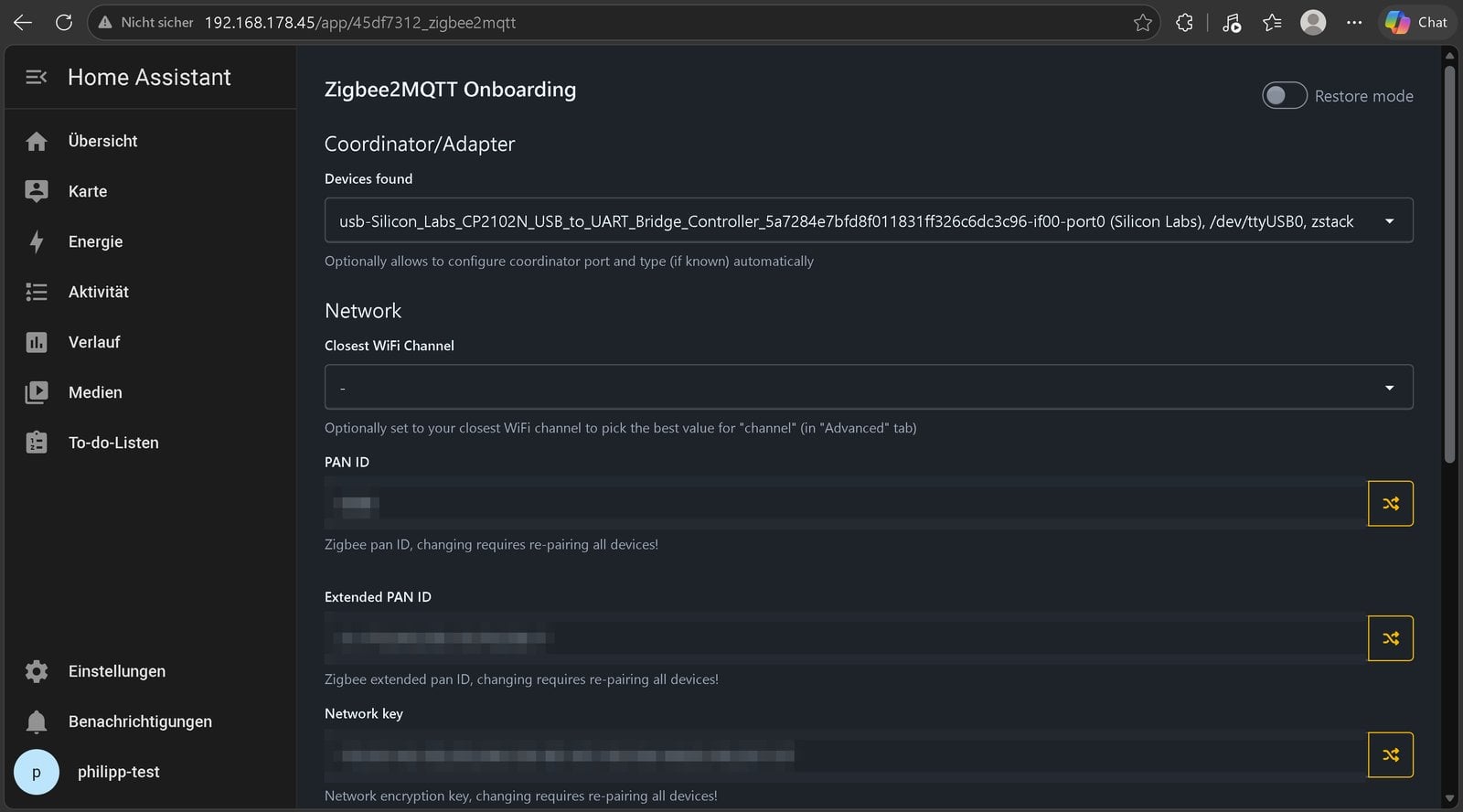Click into the PAN ID input field
This screenshot has height=812, width=1463.
coord(845,503)
